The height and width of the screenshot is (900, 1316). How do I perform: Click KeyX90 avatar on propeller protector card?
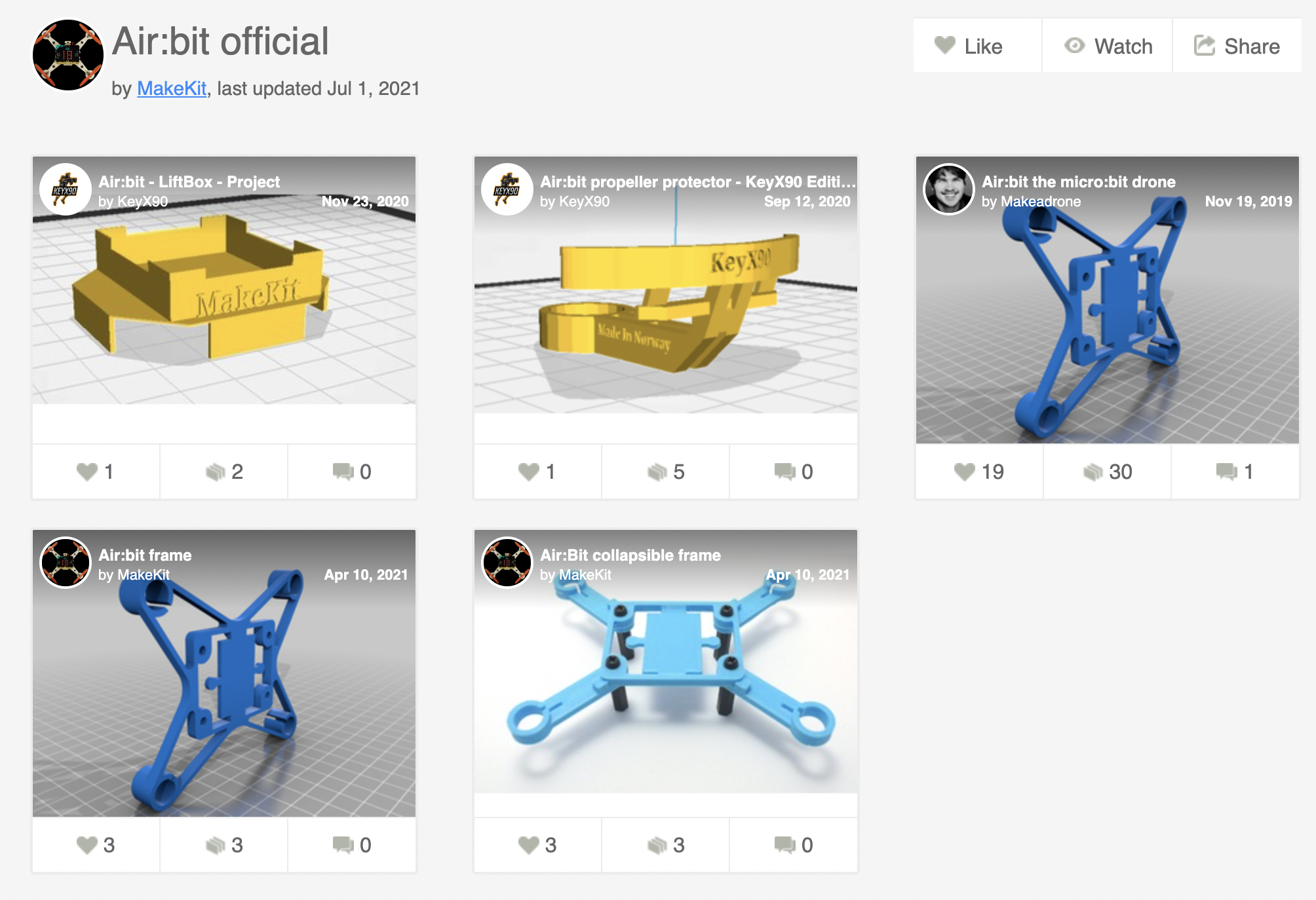tap(507, 189)
